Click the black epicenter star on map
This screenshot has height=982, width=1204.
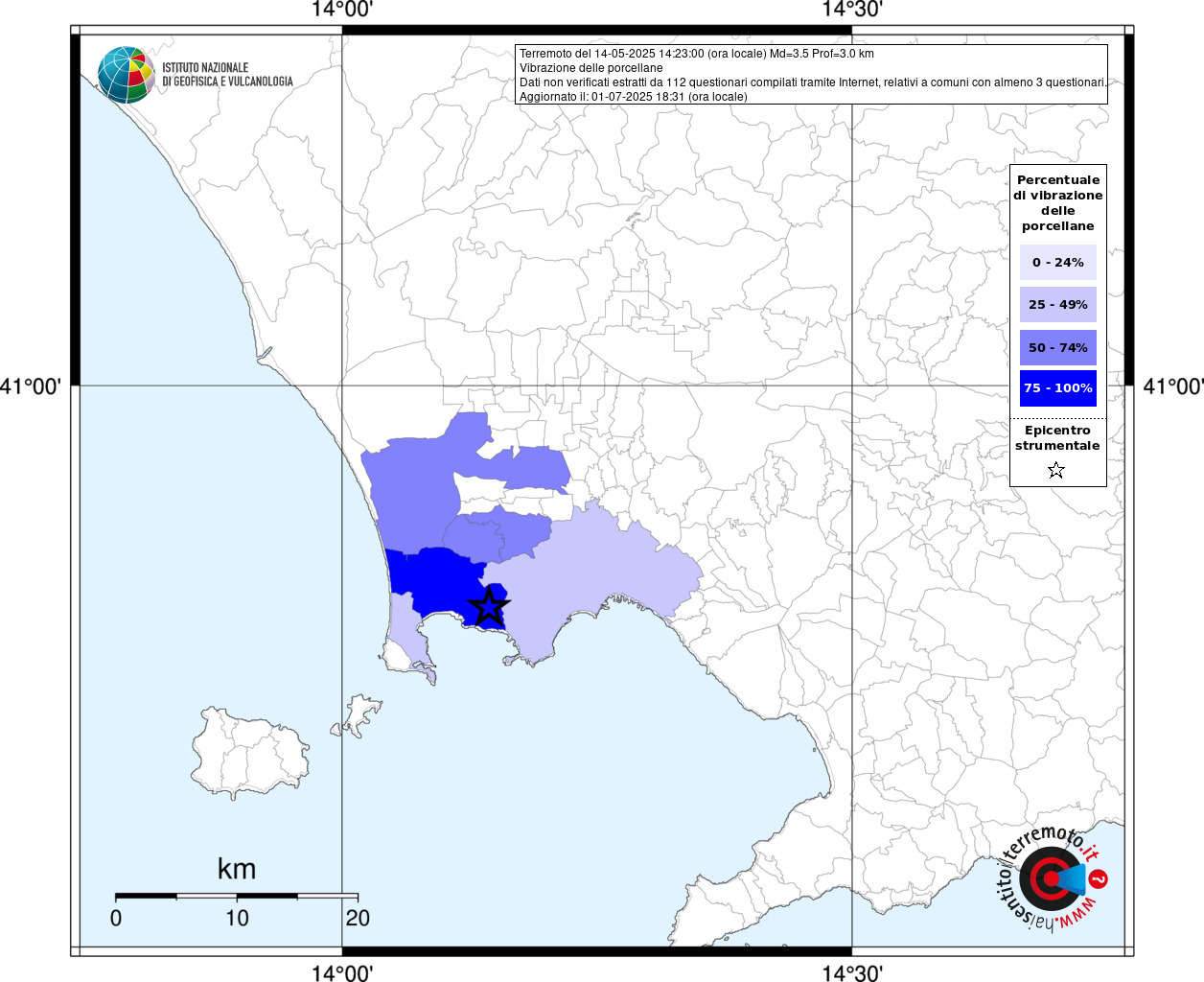coord(489,606)
